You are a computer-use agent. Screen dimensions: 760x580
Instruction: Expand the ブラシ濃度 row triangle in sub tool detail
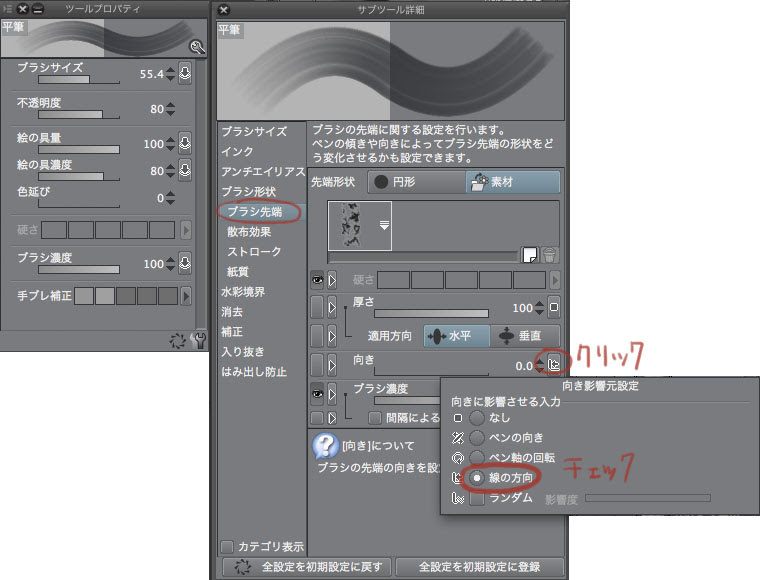[332, 393]
